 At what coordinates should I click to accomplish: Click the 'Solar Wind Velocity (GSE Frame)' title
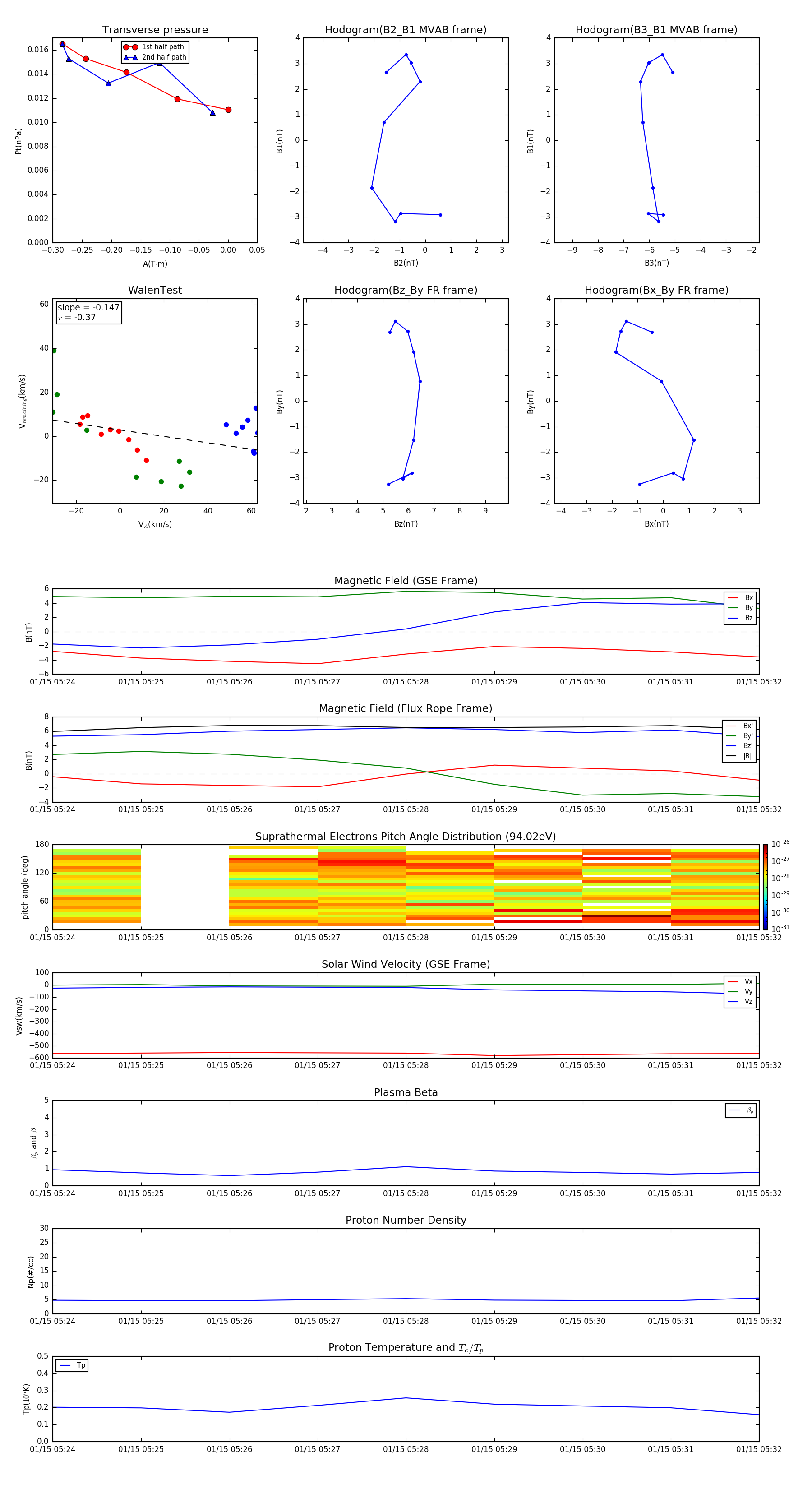click(406, 964)
